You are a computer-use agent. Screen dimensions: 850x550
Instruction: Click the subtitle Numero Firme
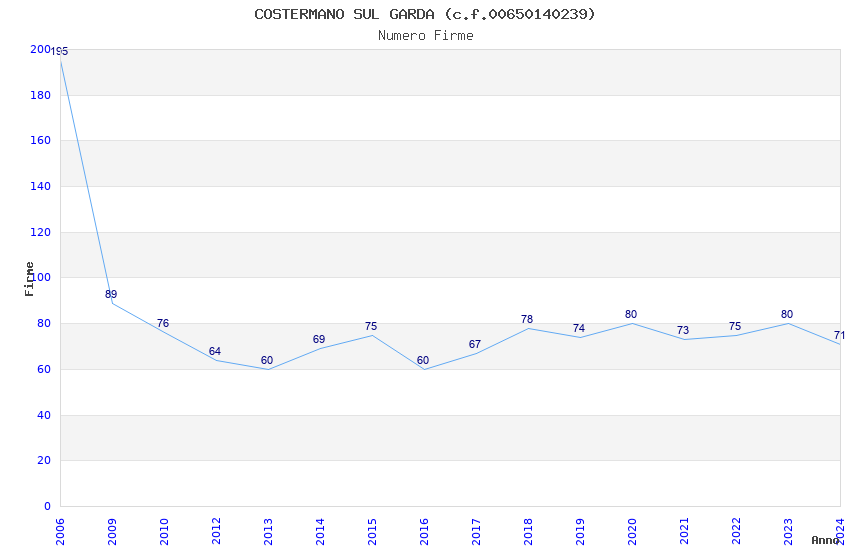coord(426,36)
